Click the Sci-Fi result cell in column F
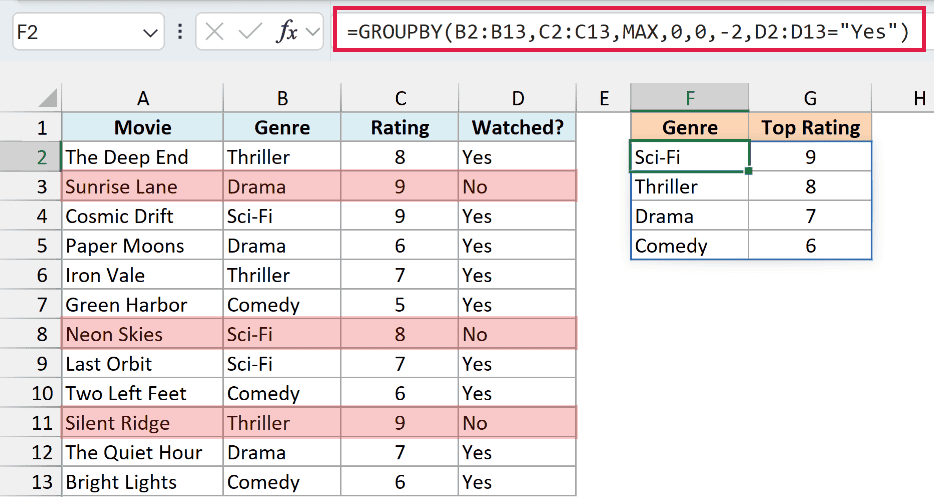Viewport: 934px width, 497px height. pyautogui.click(x=690, y=157)
